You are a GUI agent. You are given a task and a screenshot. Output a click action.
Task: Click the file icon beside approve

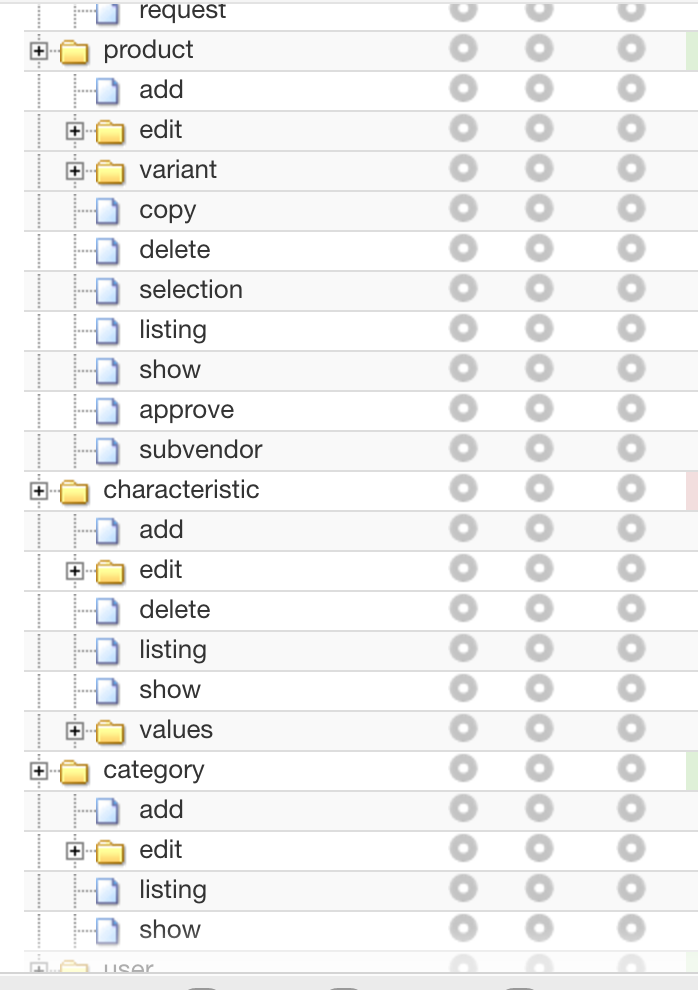pos(107,411)
